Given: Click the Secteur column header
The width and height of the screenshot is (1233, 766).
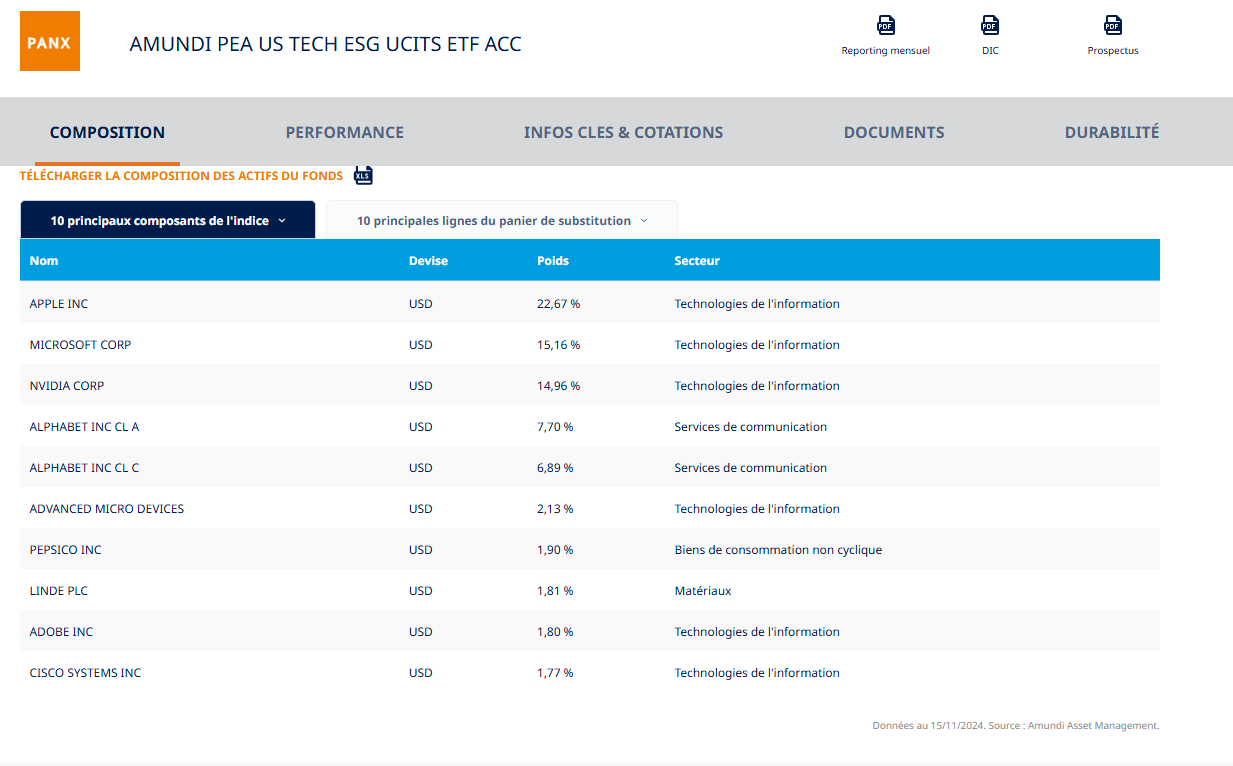Looking at the screenshot, I should [x=697, y=261].
